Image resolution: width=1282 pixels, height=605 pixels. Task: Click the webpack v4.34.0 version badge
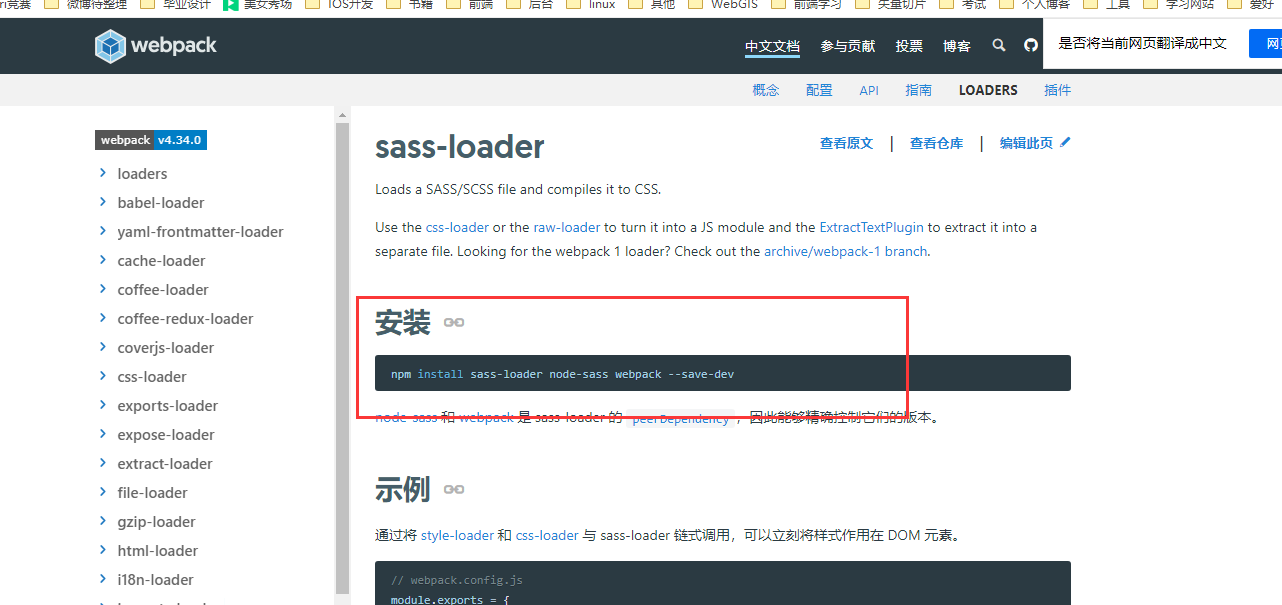point(151,140)
